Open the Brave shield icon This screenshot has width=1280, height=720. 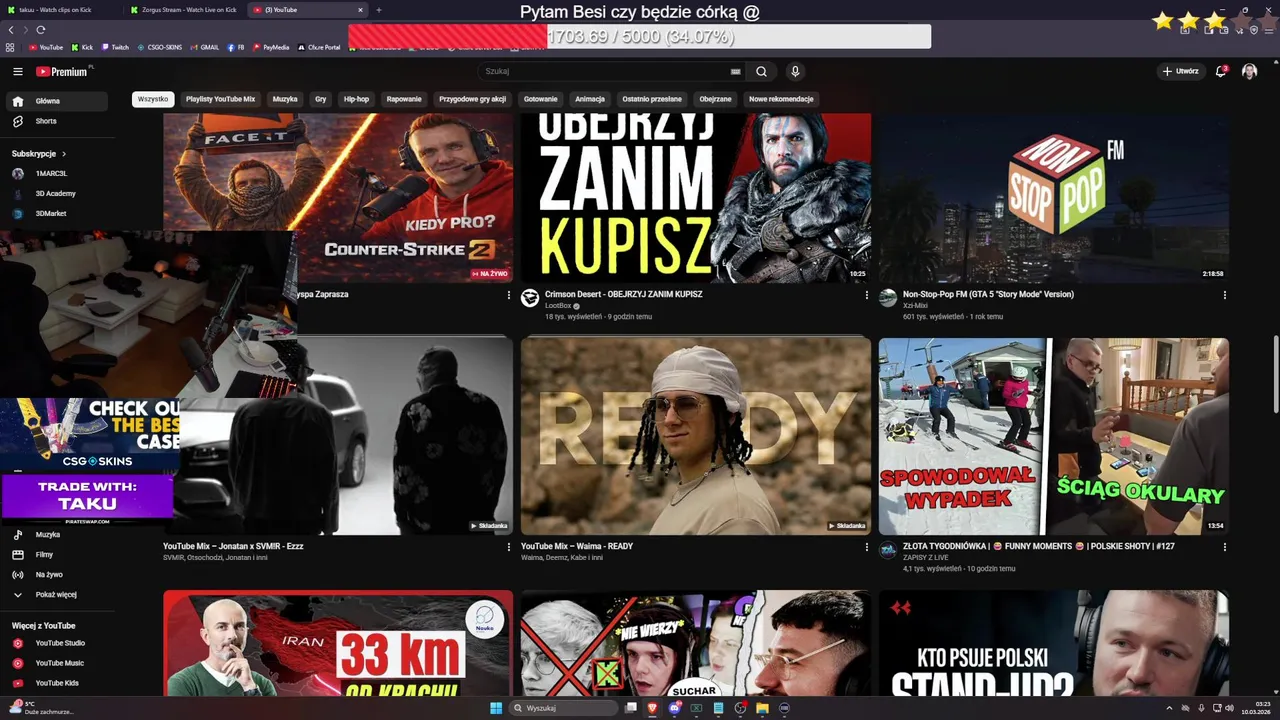[1254, 30]
